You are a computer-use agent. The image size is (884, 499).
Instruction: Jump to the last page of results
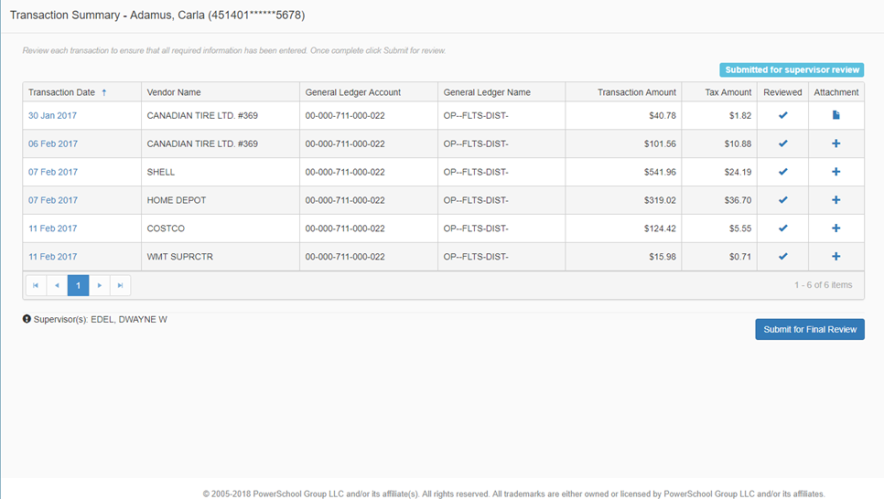[x=120, y=286]
